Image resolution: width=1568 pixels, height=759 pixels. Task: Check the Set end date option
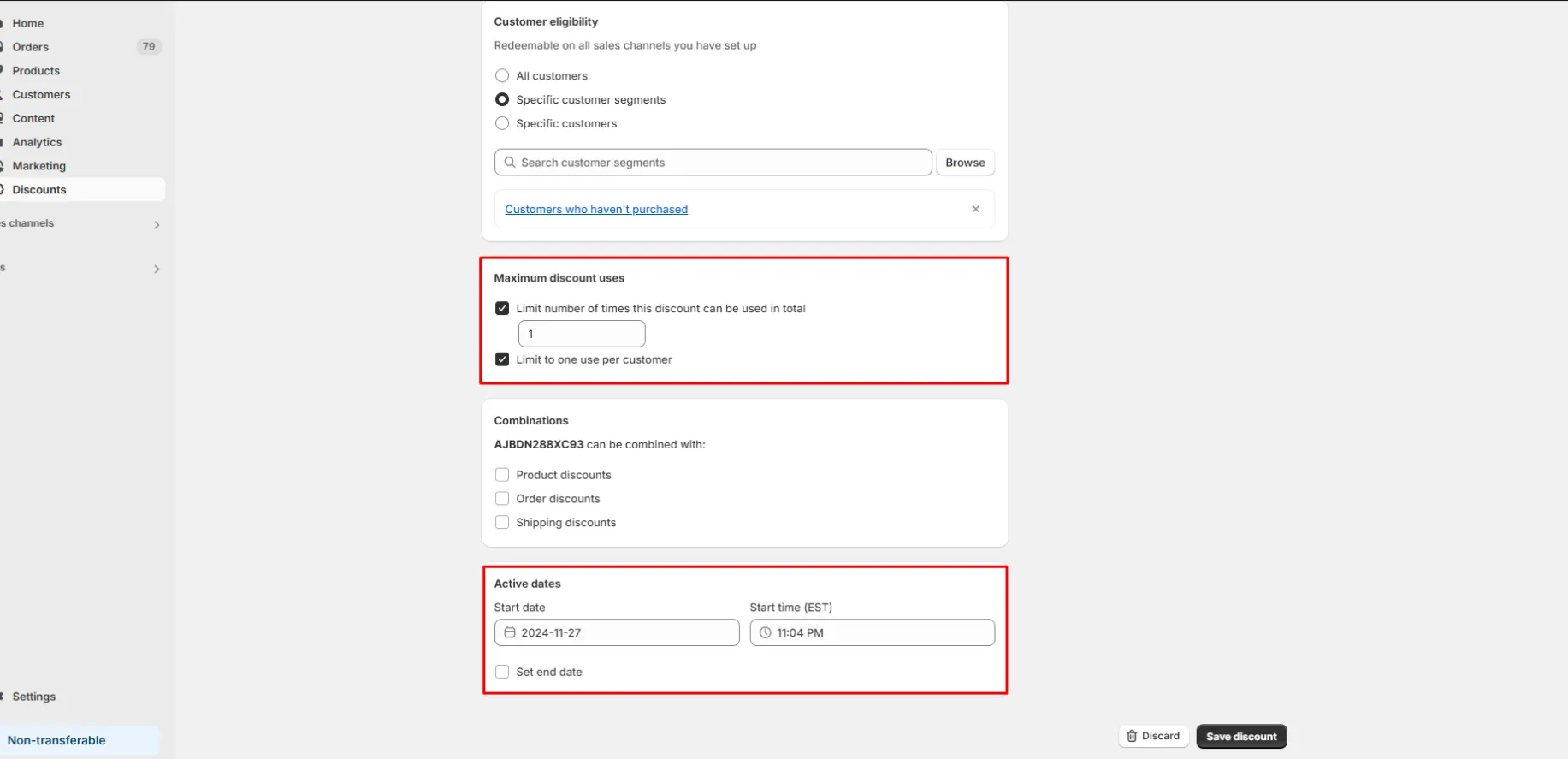502,672
